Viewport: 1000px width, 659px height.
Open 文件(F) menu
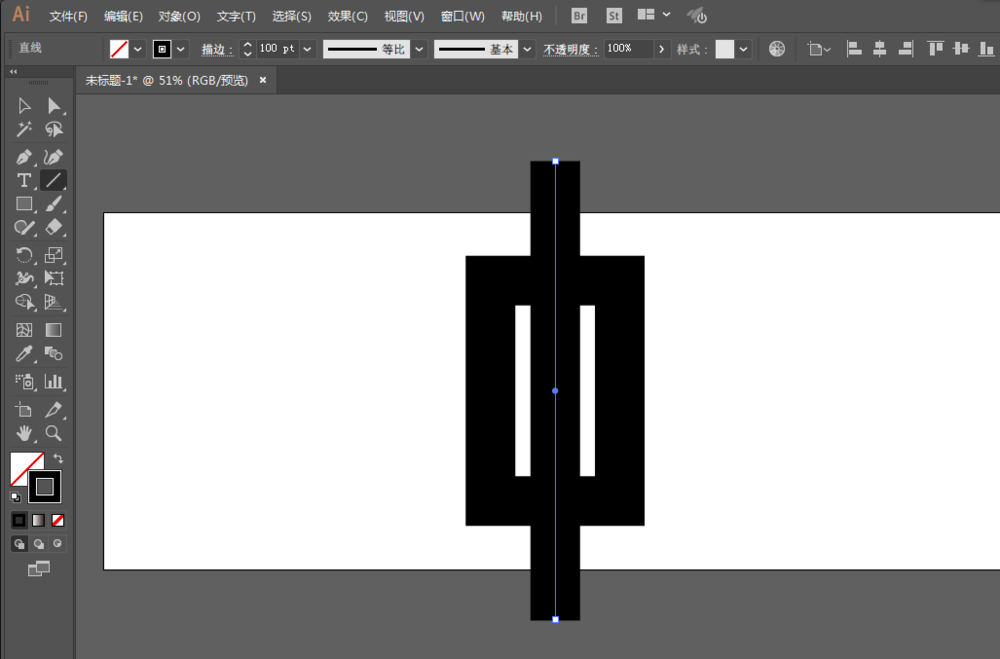tap(68, 17)
